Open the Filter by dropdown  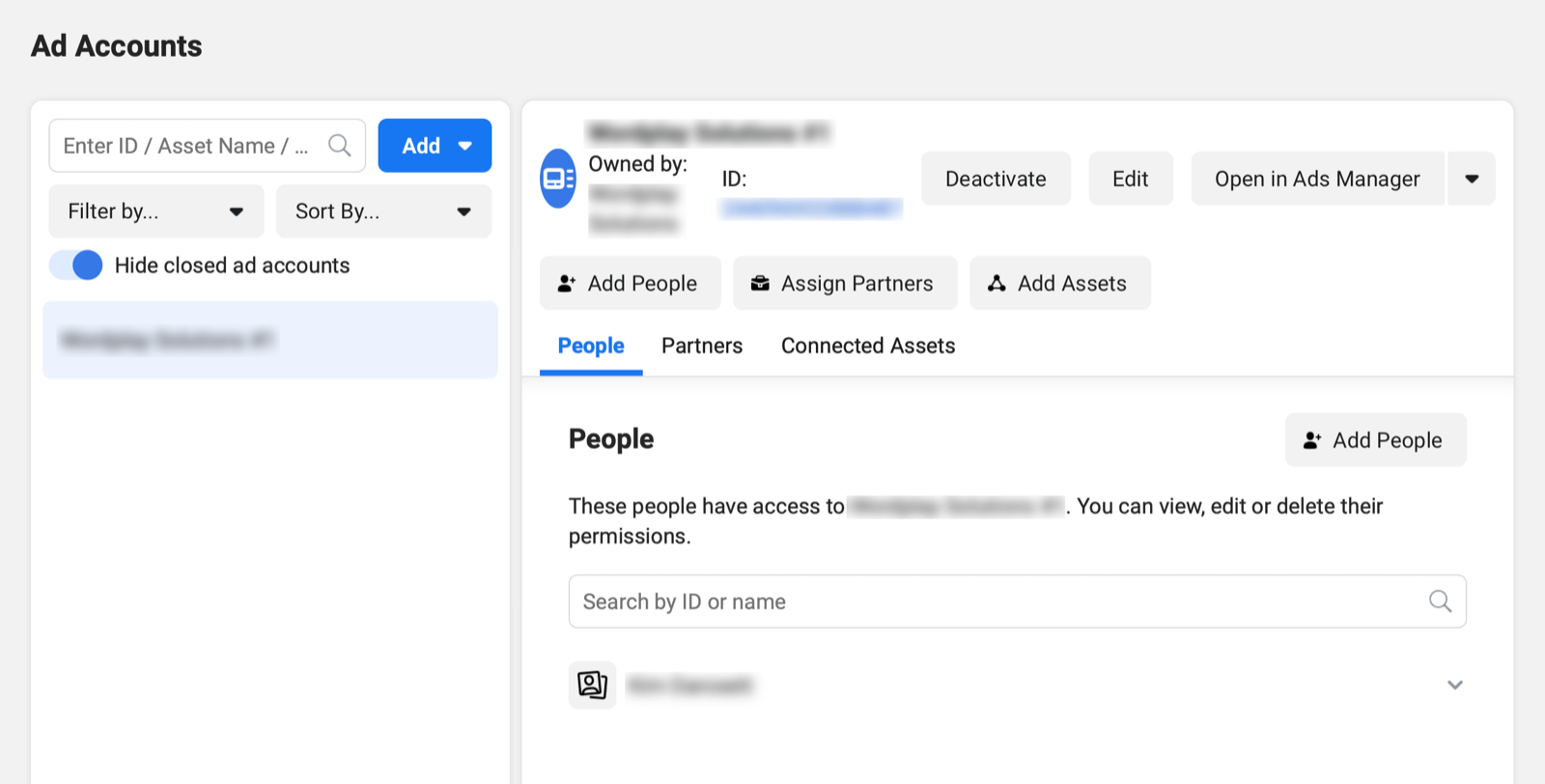click(x=155, y=211)
